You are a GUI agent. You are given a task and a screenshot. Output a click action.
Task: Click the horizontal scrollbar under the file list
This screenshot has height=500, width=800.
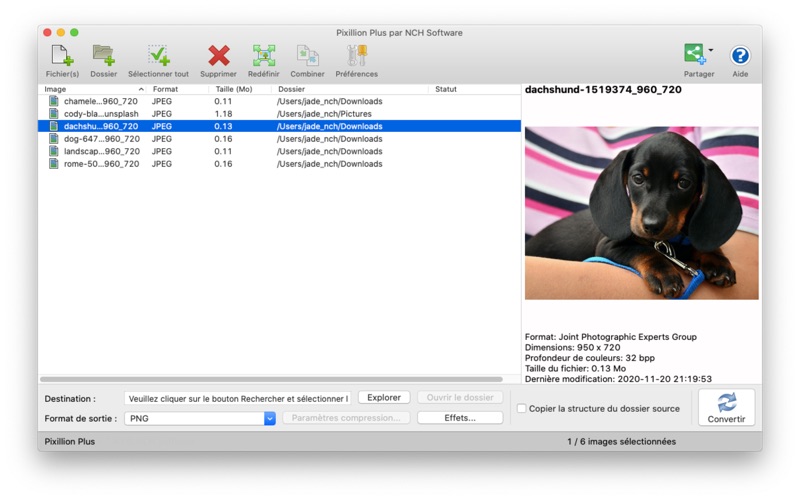271,379
